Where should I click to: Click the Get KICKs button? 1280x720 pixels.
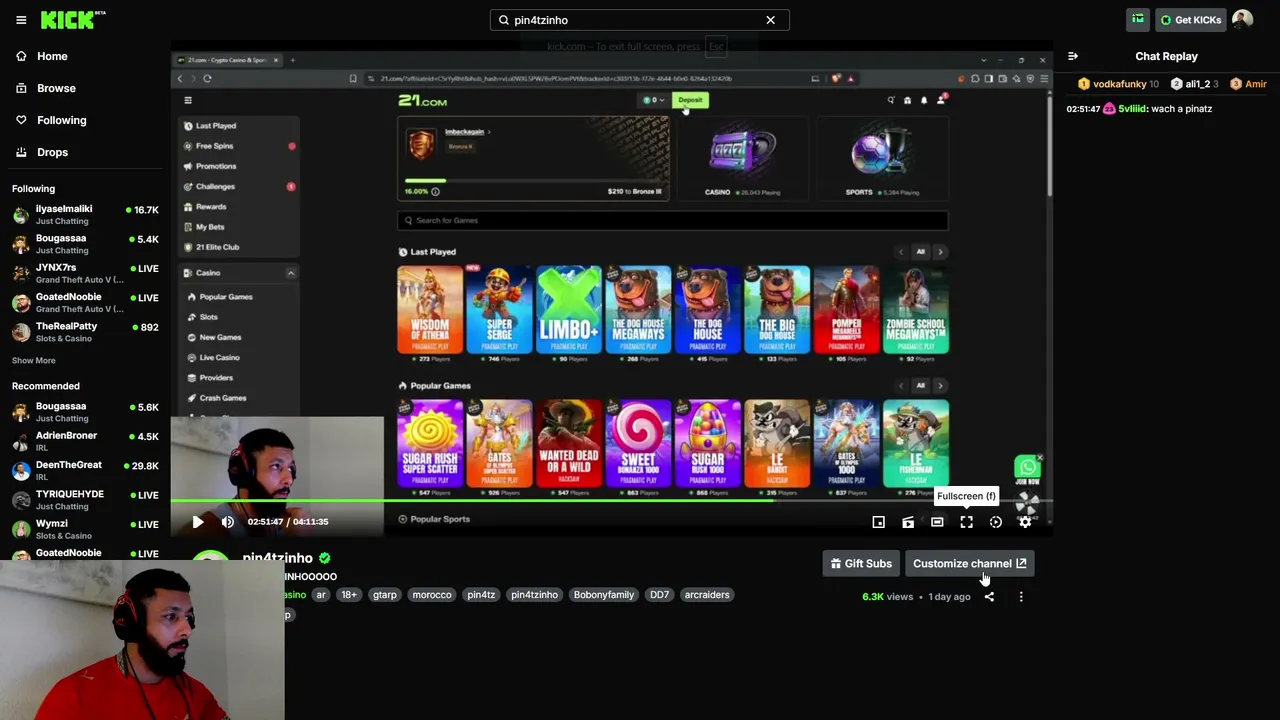point(1190,20)
